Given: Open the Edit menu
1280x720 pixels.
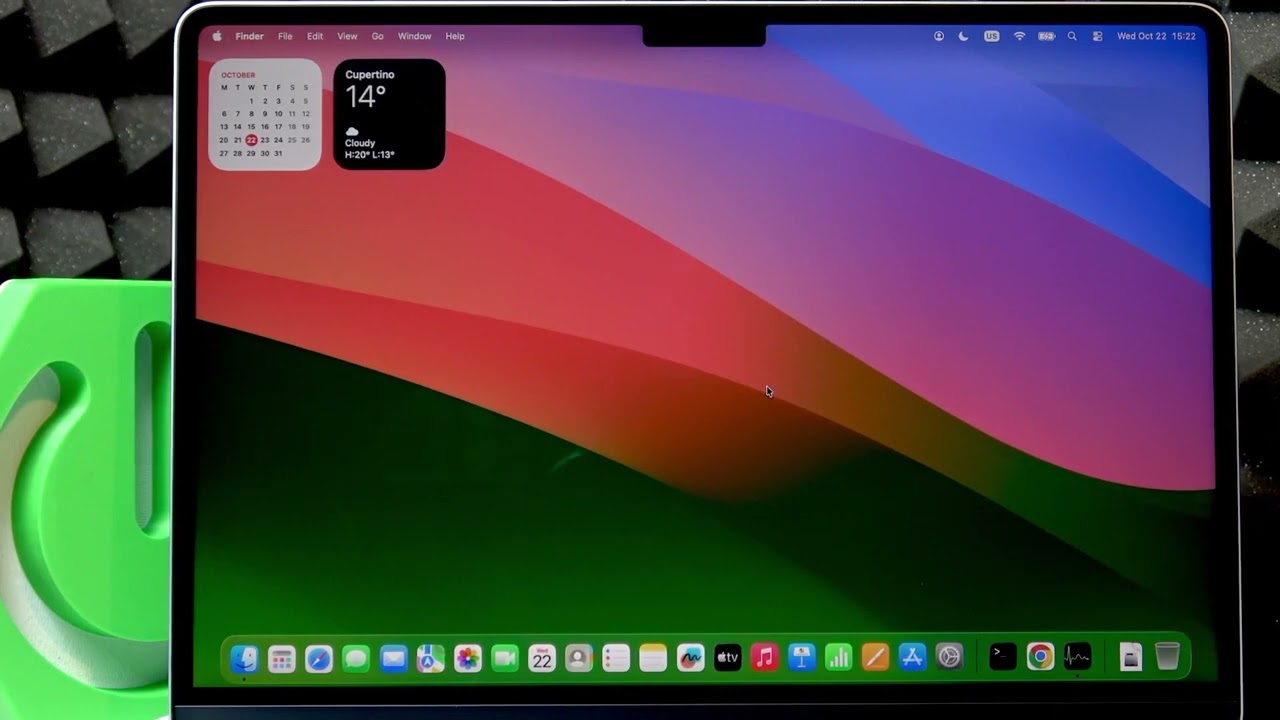Looking at the screenshot, I should pyautogui.click(x=315, y=36).
